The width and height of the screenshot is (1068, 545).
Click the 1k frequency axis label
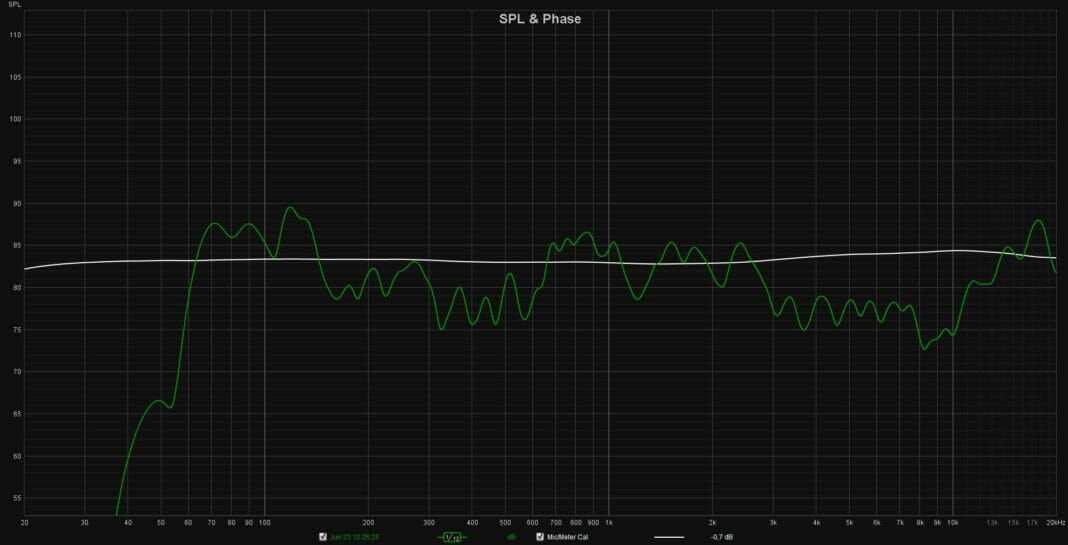tap(609, 523)
